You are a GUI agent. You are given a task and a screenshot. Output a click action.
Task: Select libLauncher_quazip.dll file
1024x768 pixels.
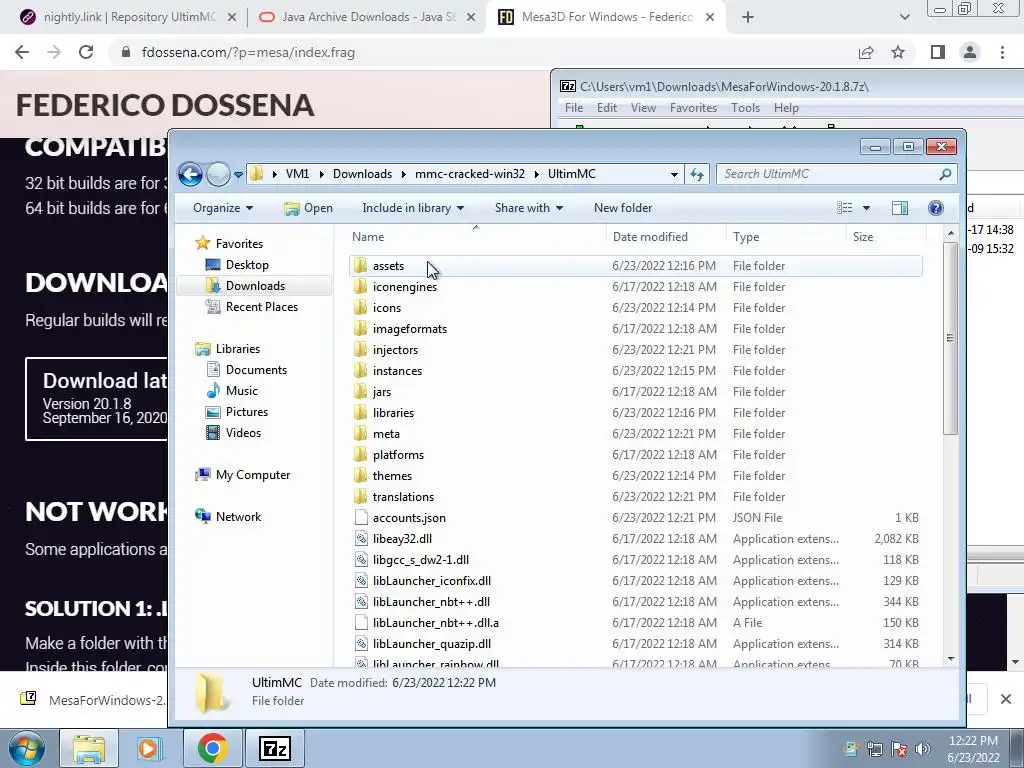coord(432,644)
